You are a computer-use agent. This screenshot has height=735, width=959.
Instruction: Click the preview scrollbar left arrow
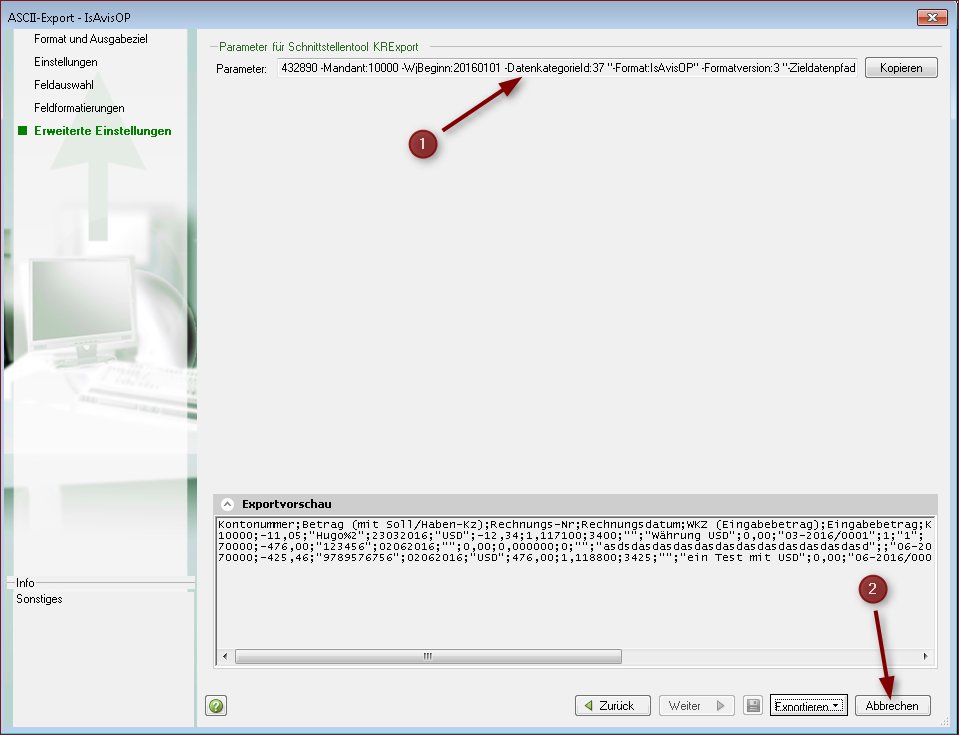[224, 656]
